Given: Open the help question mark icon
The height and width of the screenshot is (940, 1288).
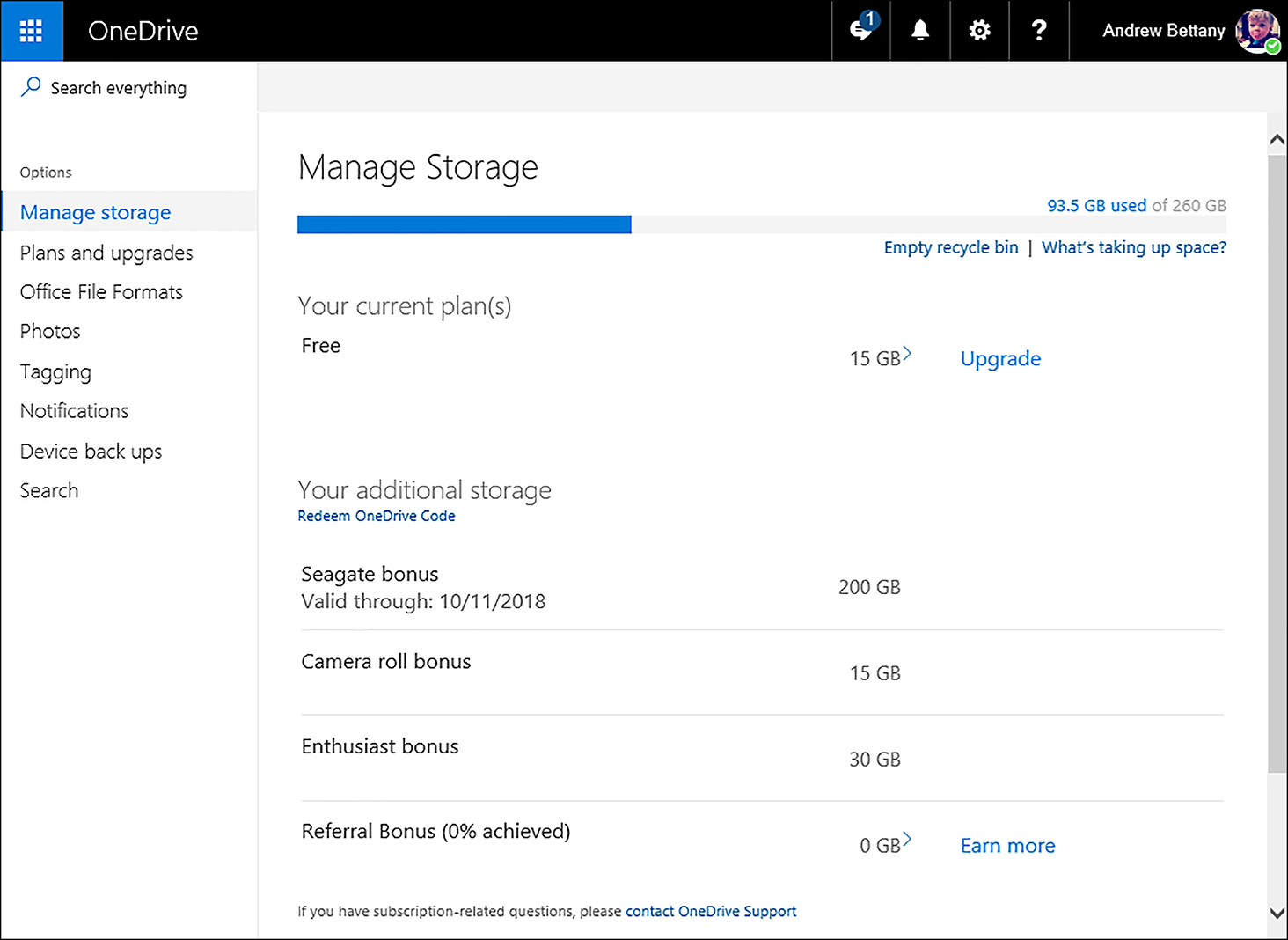Looking at the screenshot, I should (x=1039, y=31).
